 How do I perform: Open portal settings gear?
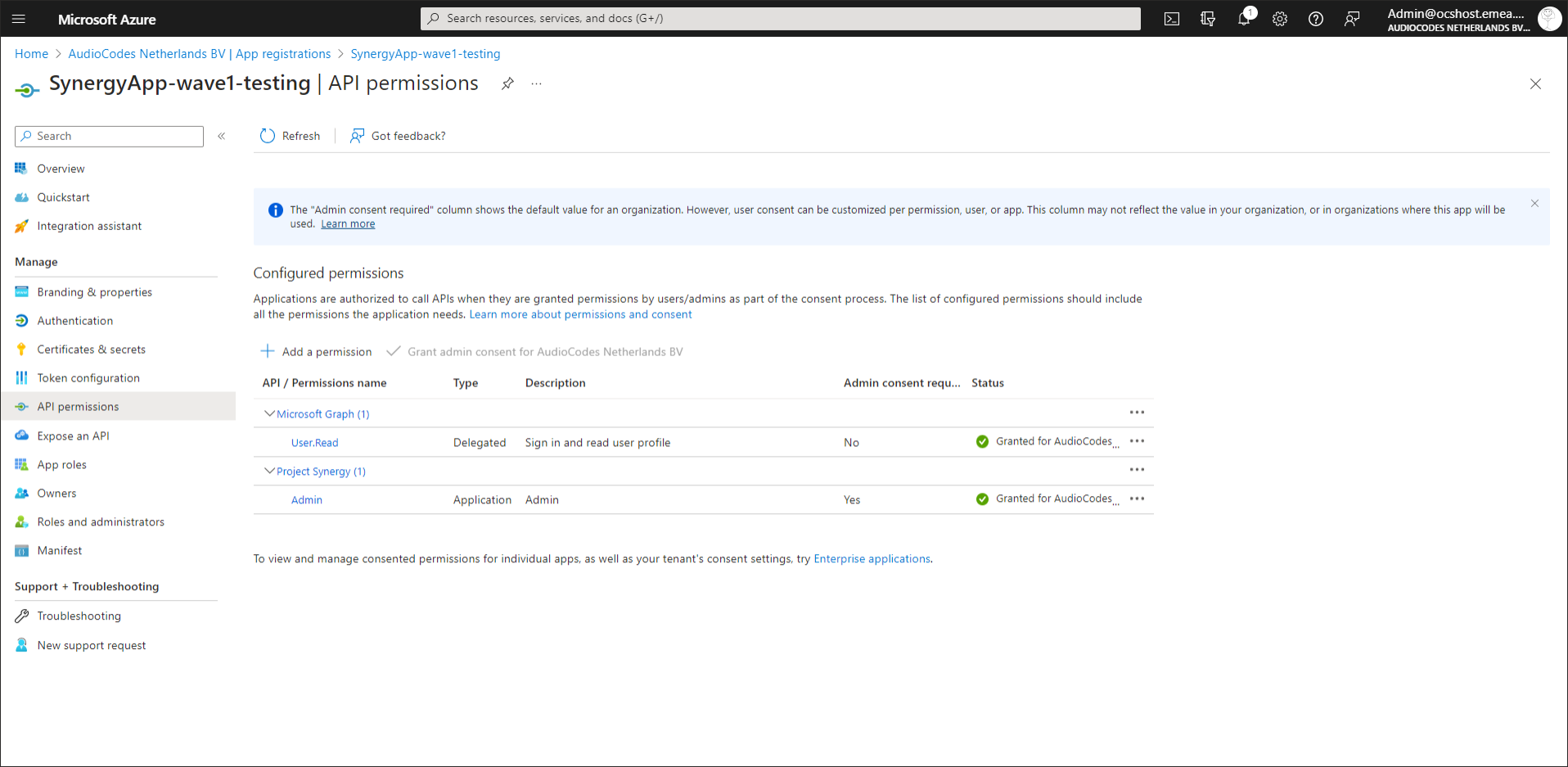point(1280,19)
